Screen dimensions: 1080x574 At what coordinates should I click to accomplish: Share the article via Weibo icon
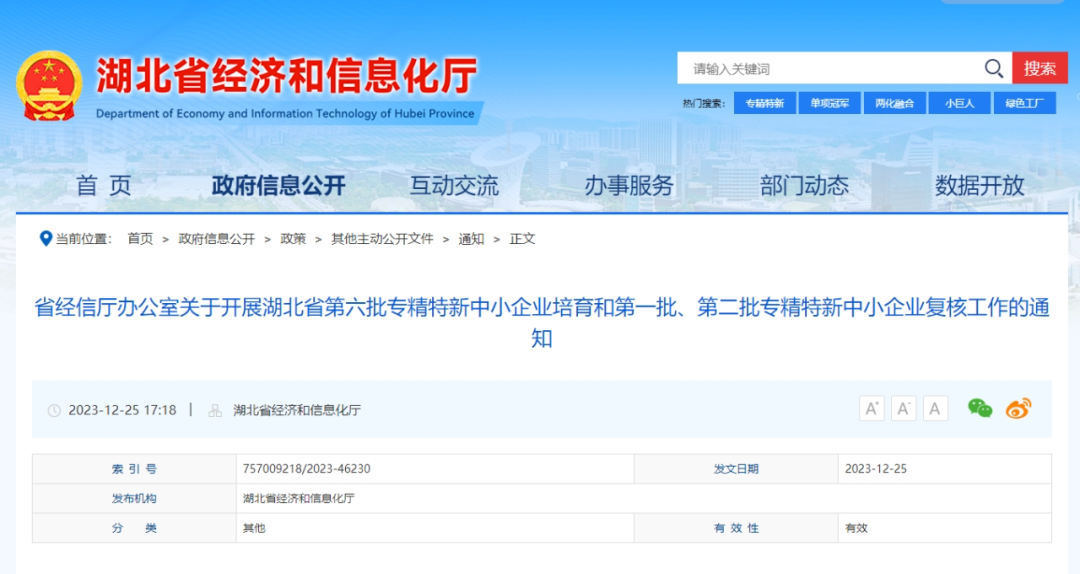(x=1019, y=409)
